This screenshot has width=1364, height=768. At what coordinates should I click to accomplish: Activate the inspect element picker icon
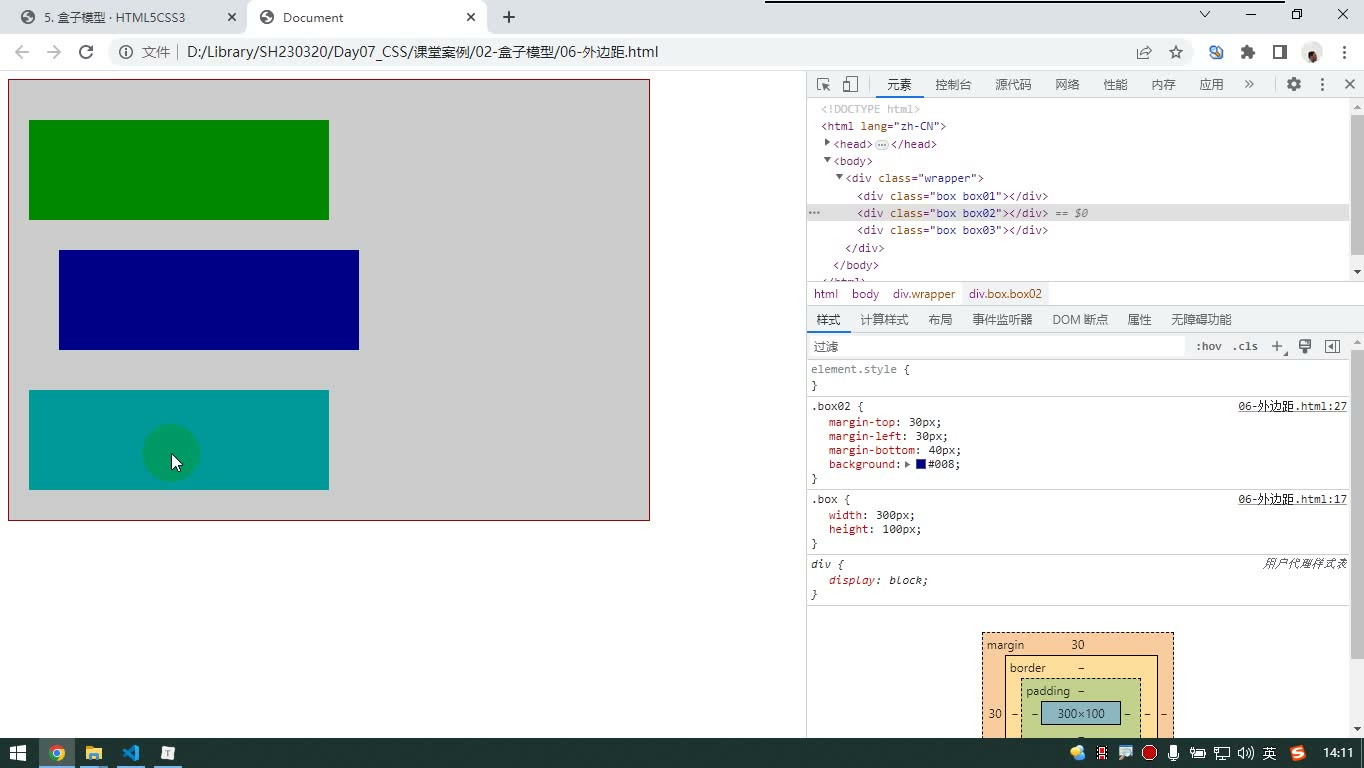(x=823, y=85)
